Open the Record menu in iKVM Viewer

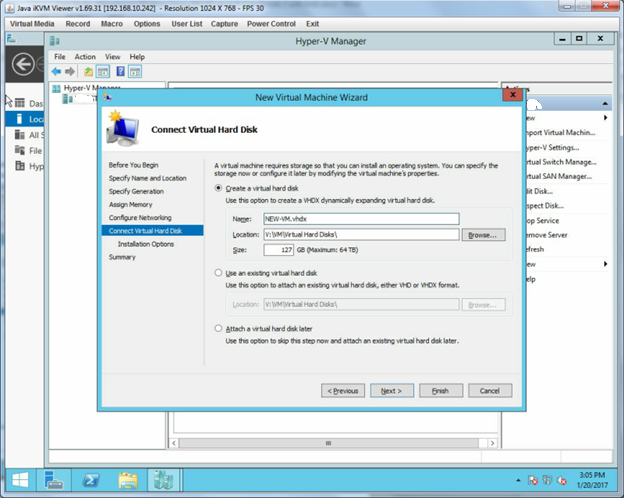click(x=78, y=24)
